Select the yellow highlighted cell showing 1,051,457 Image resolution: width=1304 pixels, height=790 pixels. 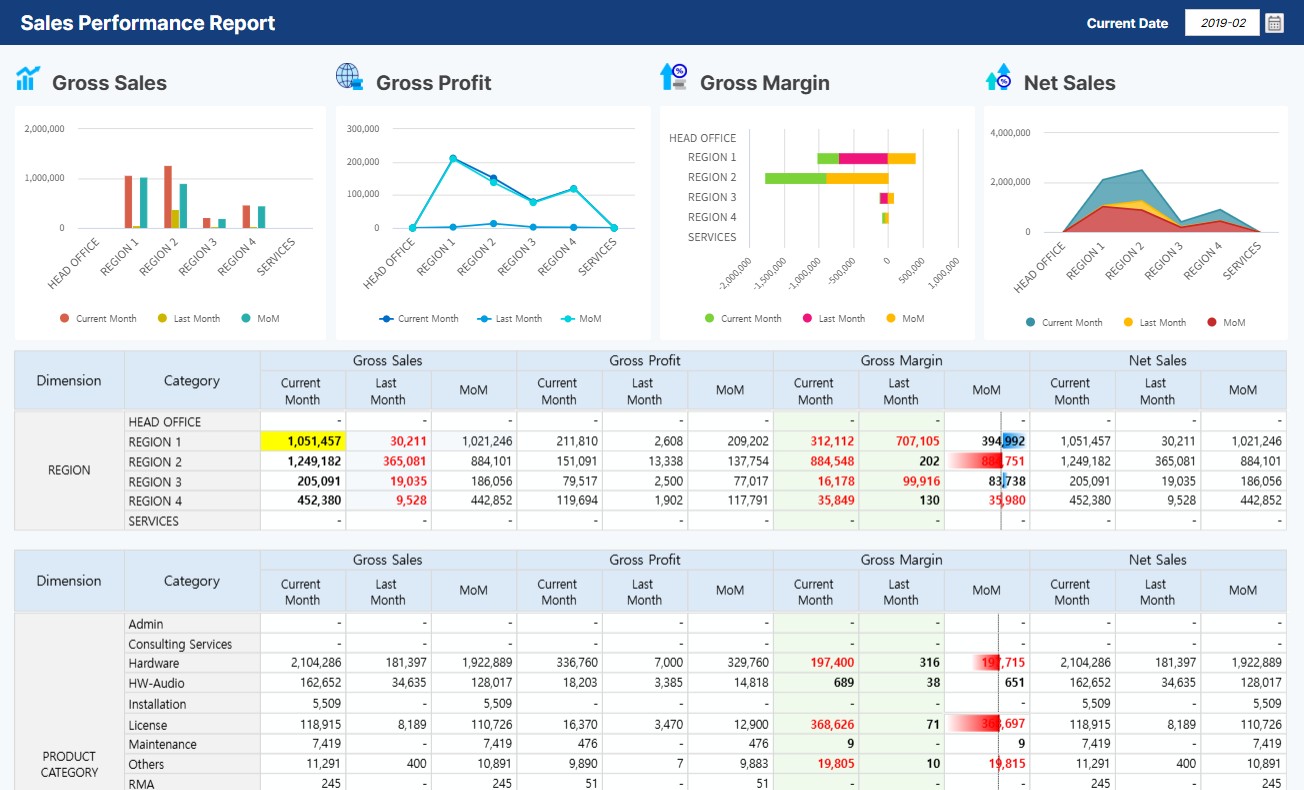[302, 441]
